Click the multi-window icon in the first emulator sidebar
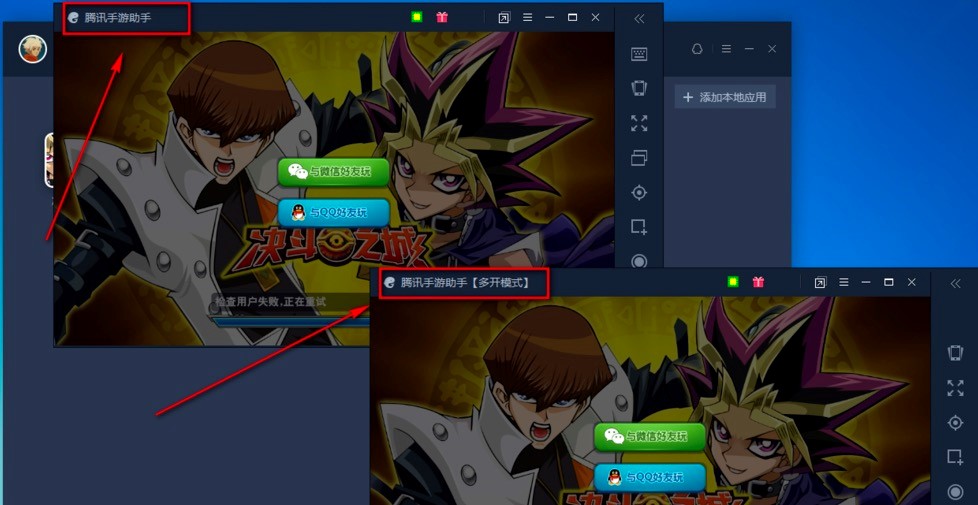 click(639, 158)
